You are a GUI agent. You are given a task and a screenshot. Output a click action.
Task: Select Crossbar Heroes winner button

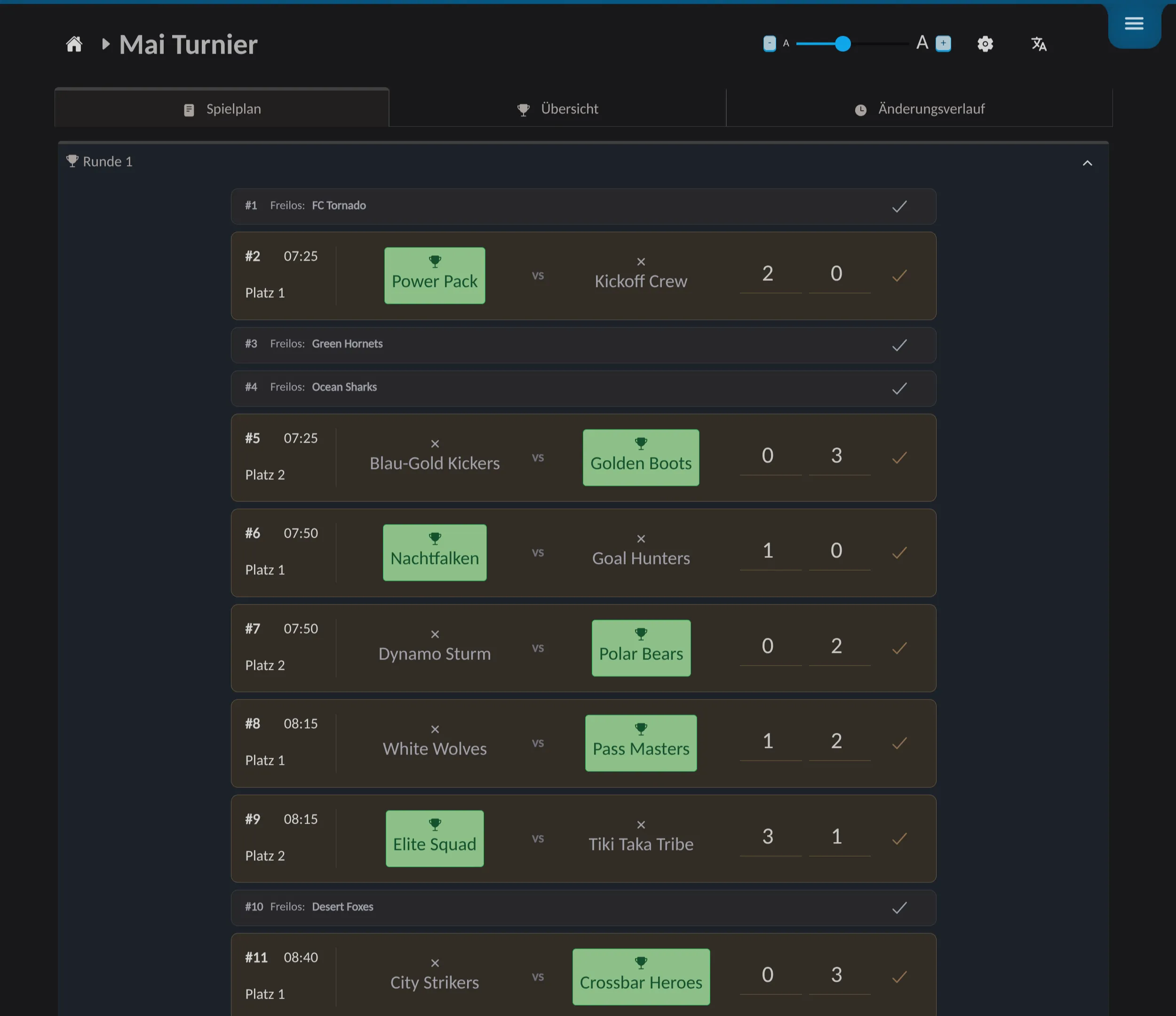[x=641, y=977]
